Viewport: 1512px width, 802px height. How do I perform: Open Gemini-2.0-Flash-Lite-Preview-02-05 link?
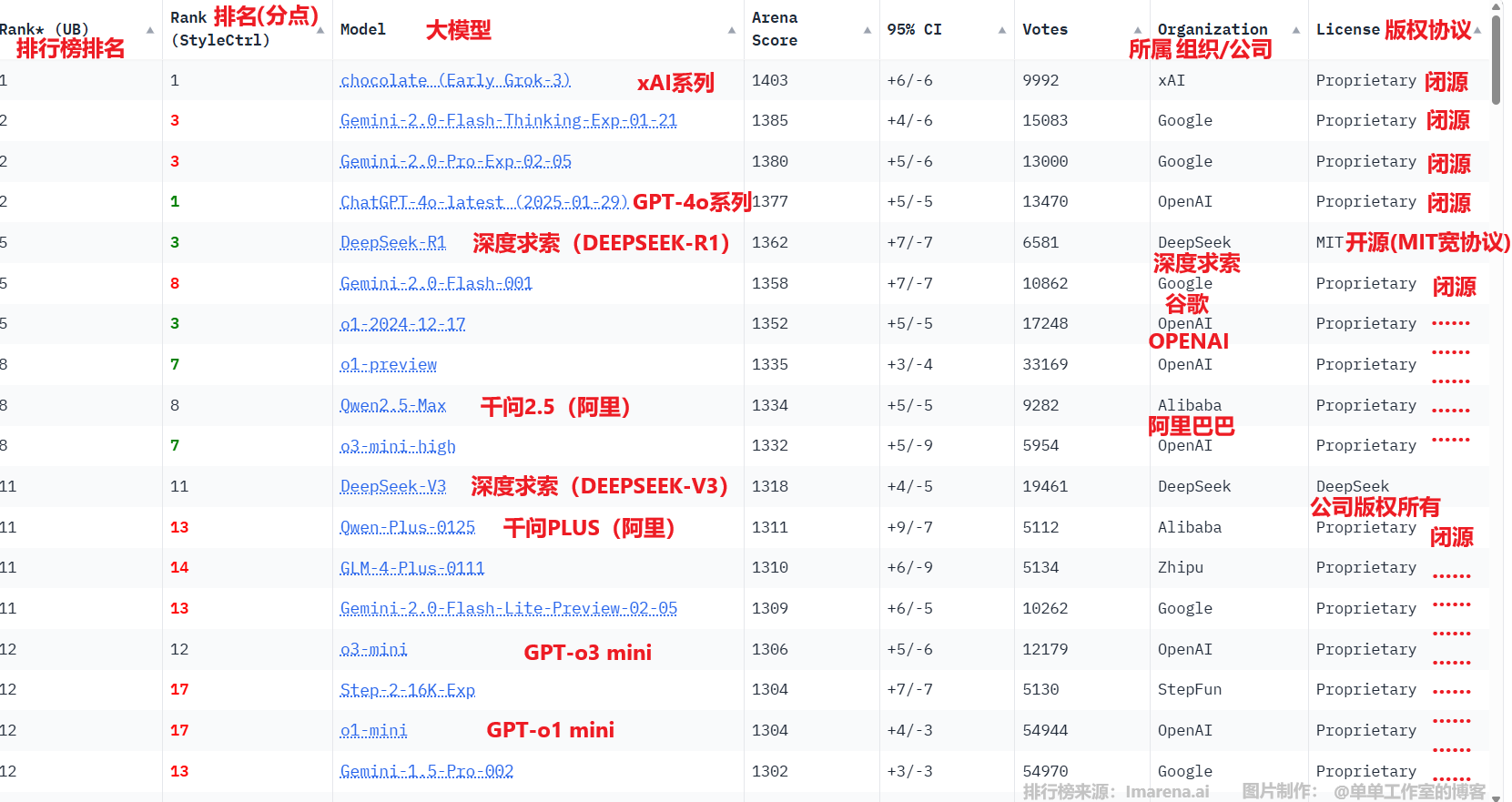pyautogui.click(x=508, y=608)
